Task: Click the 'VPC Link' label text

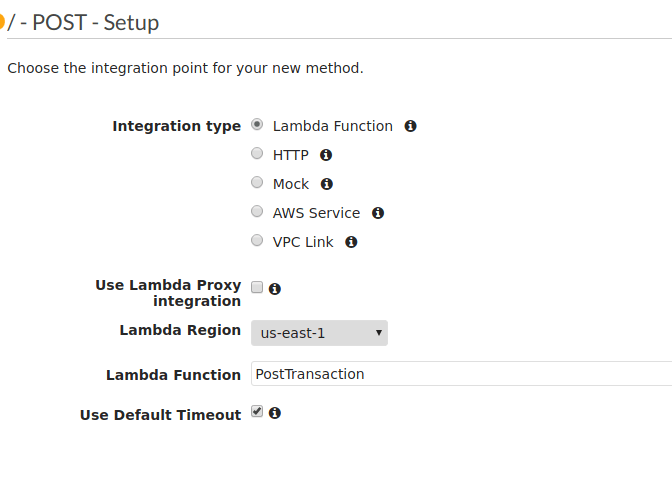Action: (303, 242)
